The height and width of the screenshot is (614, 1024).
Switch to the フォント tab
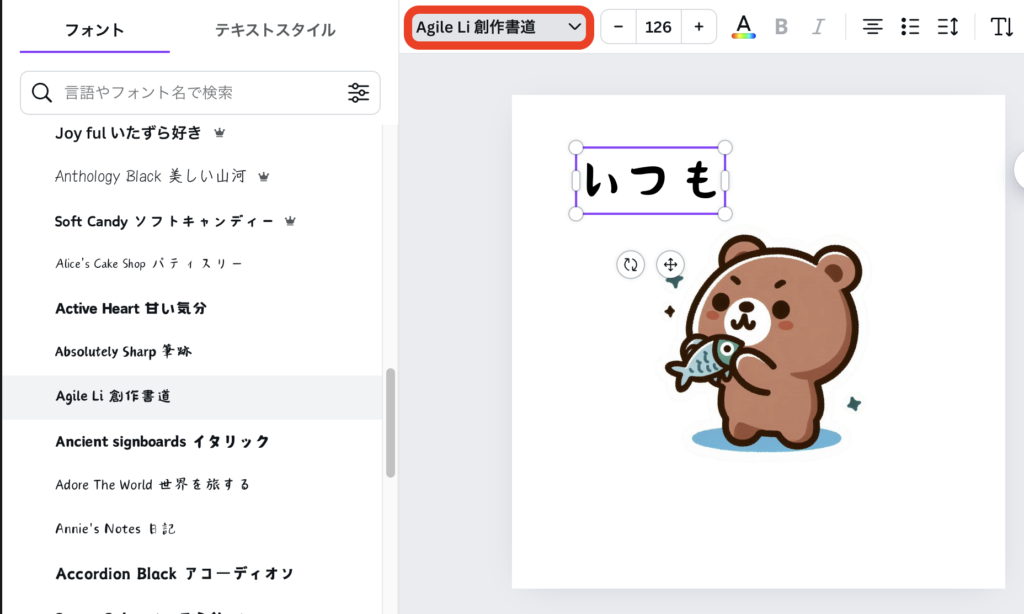(95, 30)
